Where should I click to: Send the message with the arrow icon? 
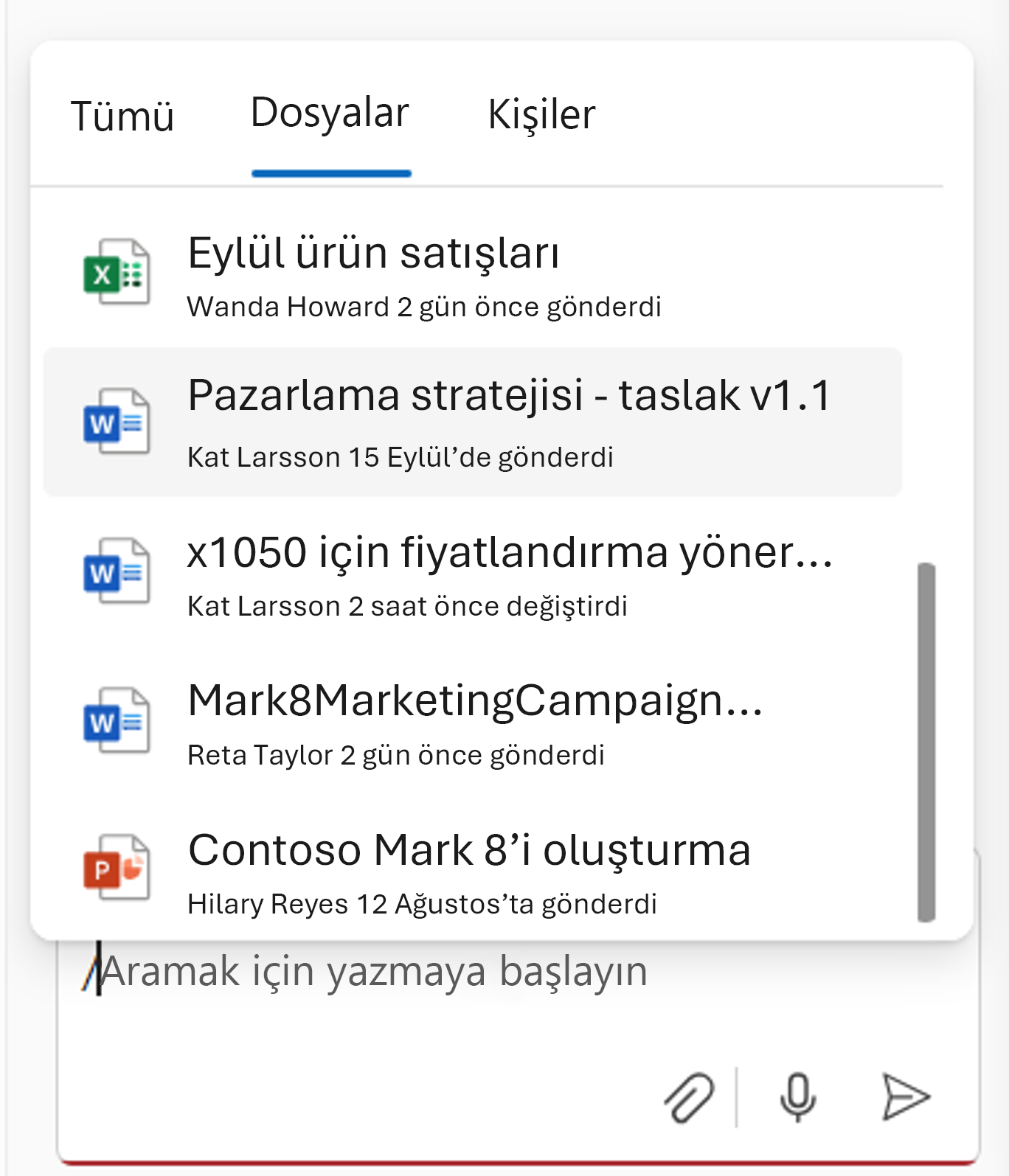(x=906, y=1097)
